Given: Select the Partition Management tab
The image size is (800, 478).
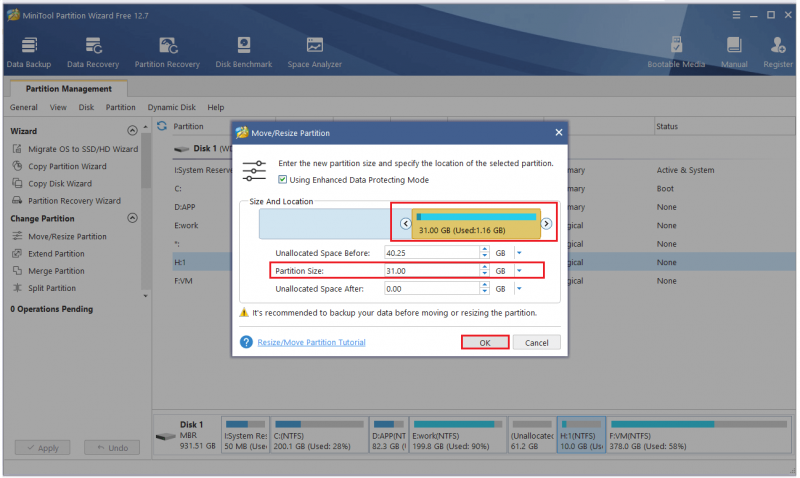Looking at the screenshot, I should pos(68,89).
